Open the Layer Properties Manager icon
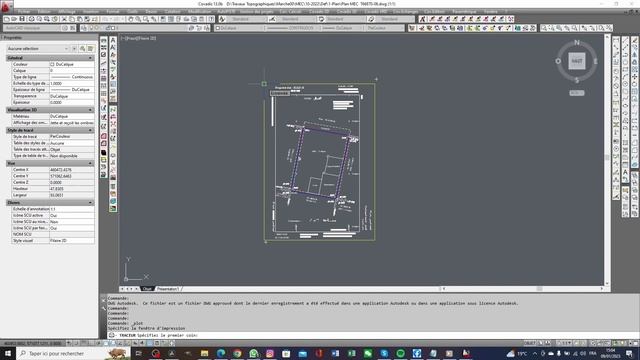The width and height of the screenshot is (640, 360). [84, 28]
